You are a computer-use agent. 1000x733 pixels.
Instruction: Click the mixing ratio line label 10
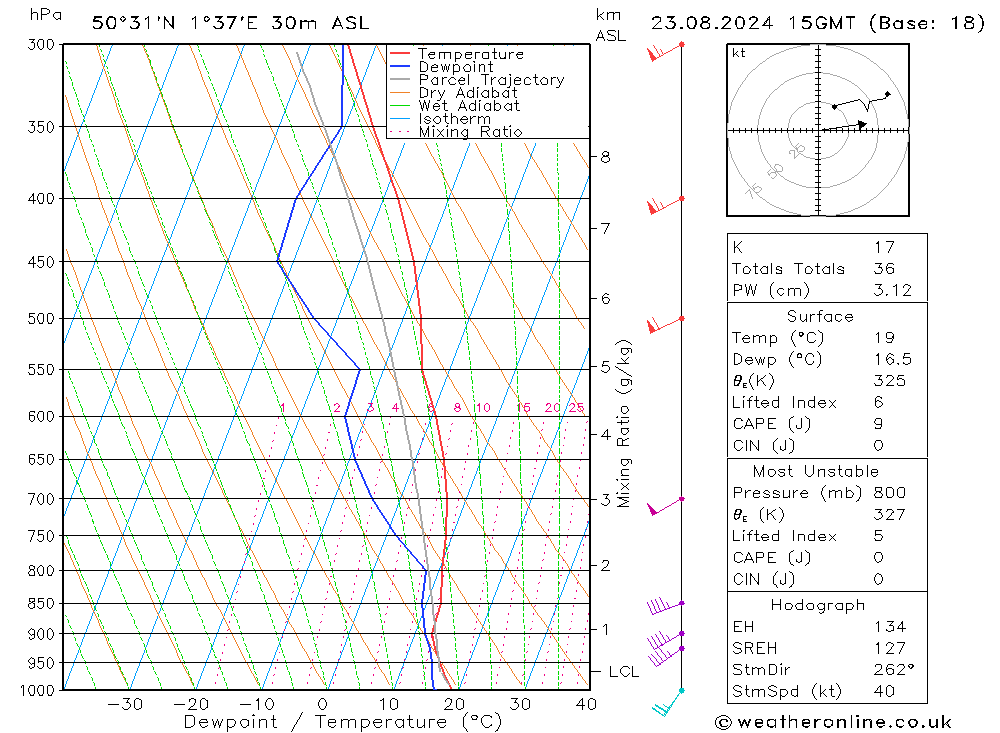(483, 408)
